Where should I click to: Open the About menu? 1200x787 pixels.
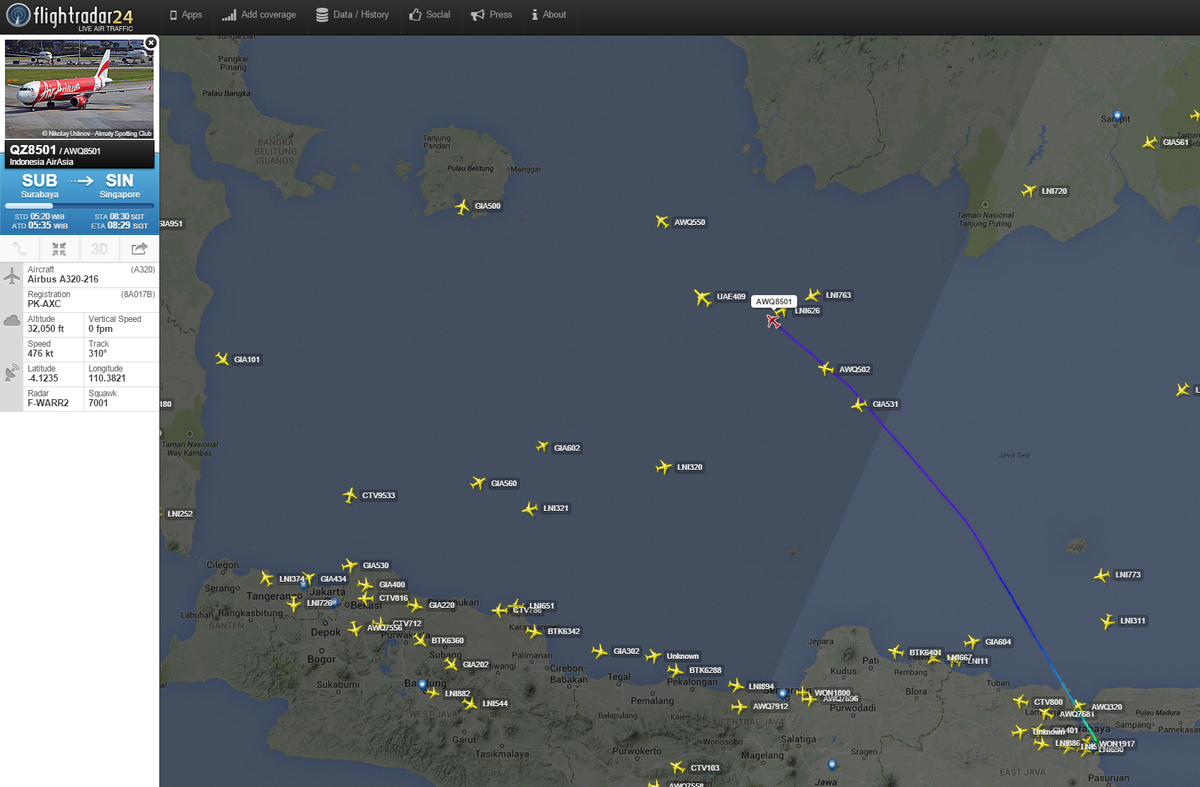click(x=548, y=15)
